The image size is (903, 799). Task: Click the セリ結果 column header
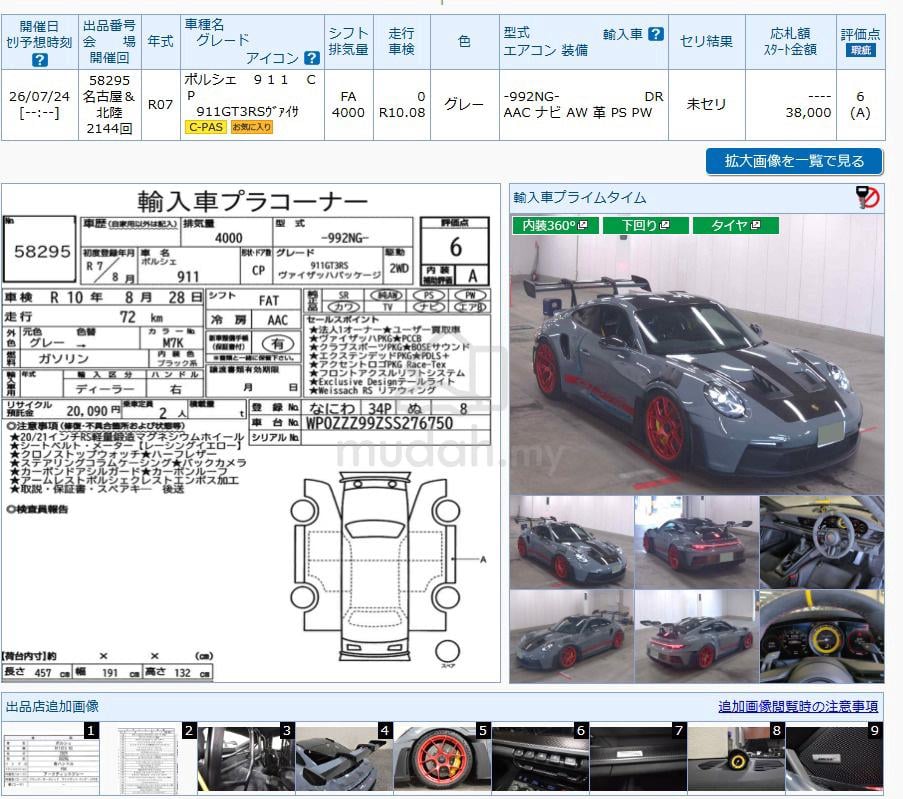706,41
